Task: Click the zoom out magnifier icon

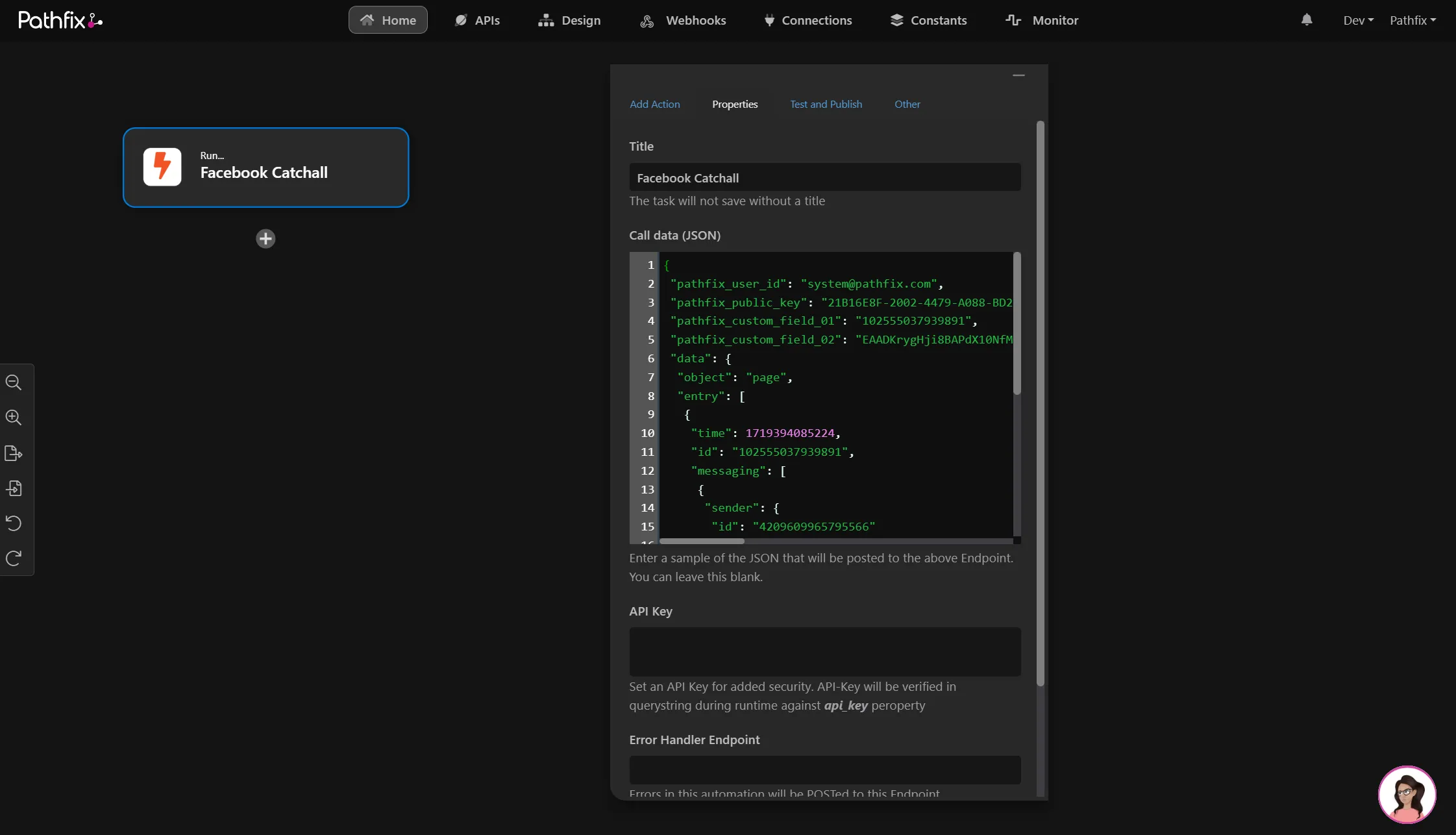Action: [14, 382]
